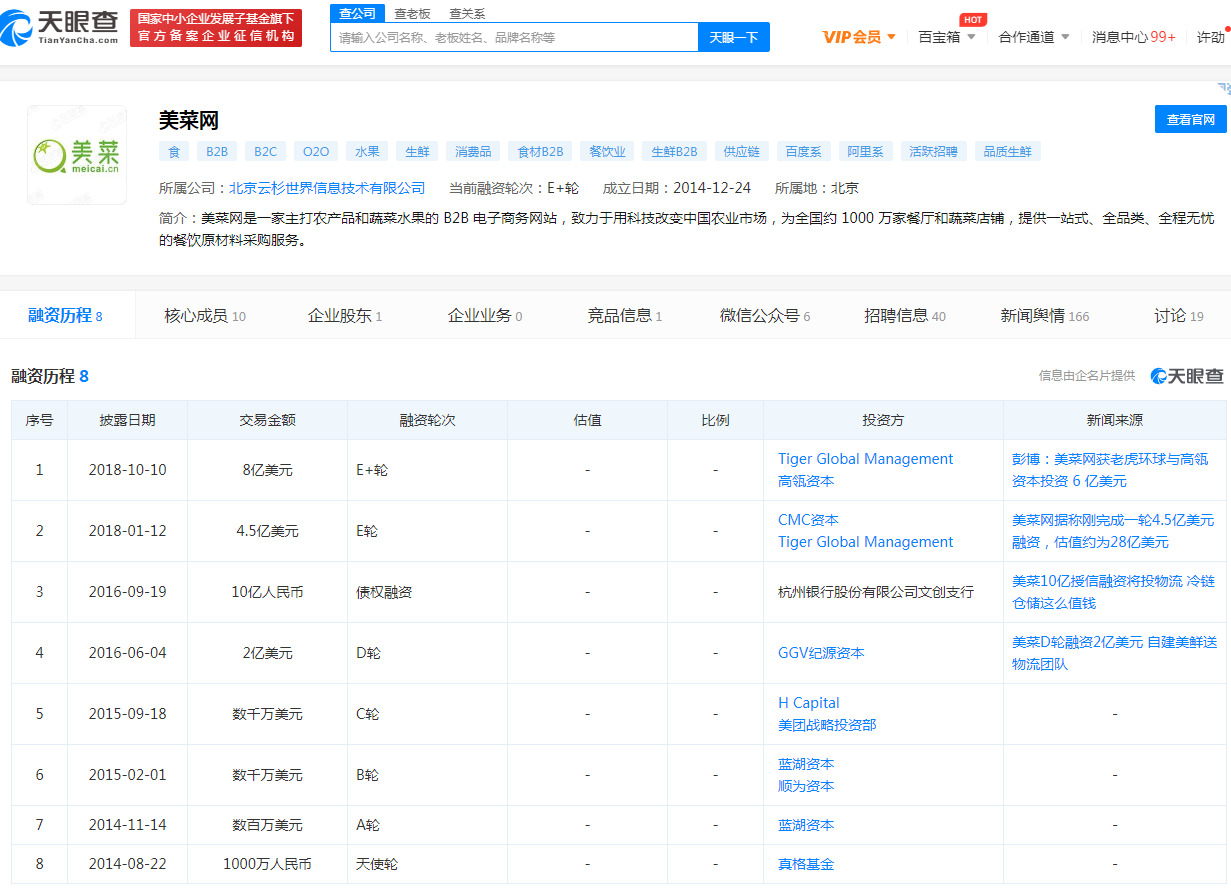Viewport: 1231px width, 888px height.
Task: Select the 阿里系 tag
Action: tap(865, 152)
